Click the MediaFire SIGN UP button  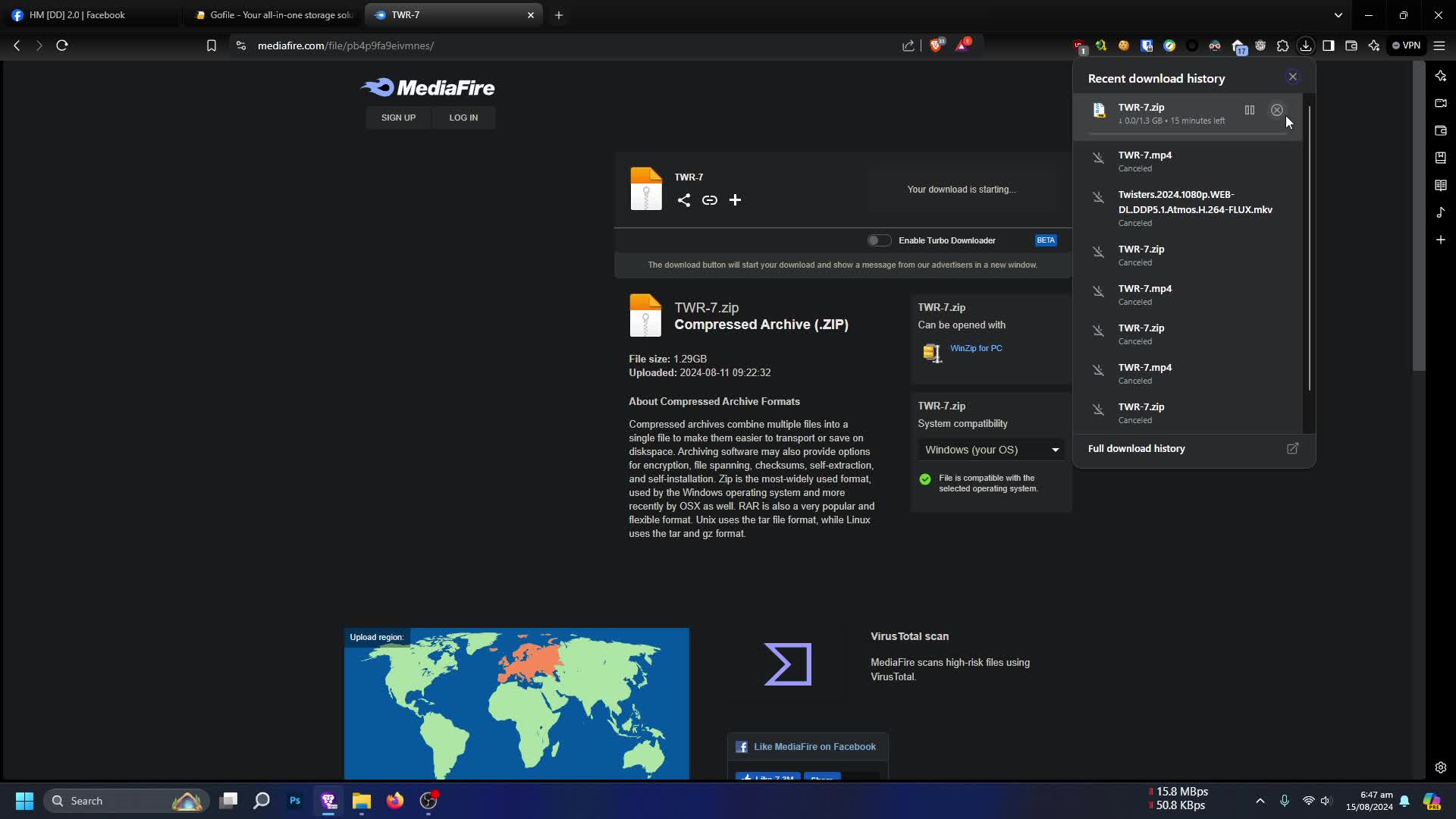click(x=398, y=118)
